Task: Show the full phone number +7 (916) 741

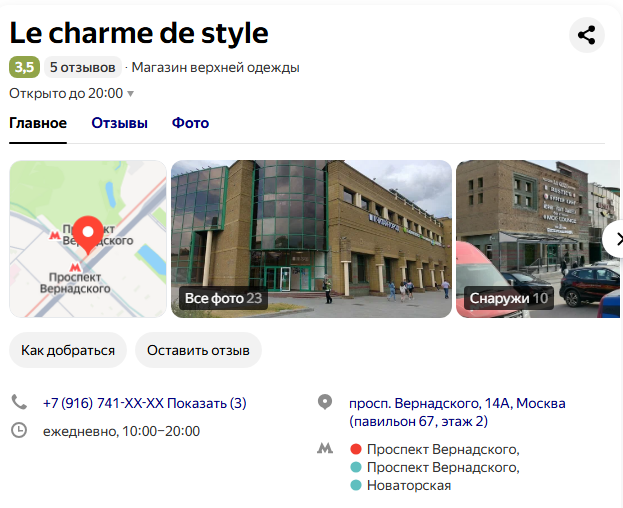Action: (x=145, y=403)
